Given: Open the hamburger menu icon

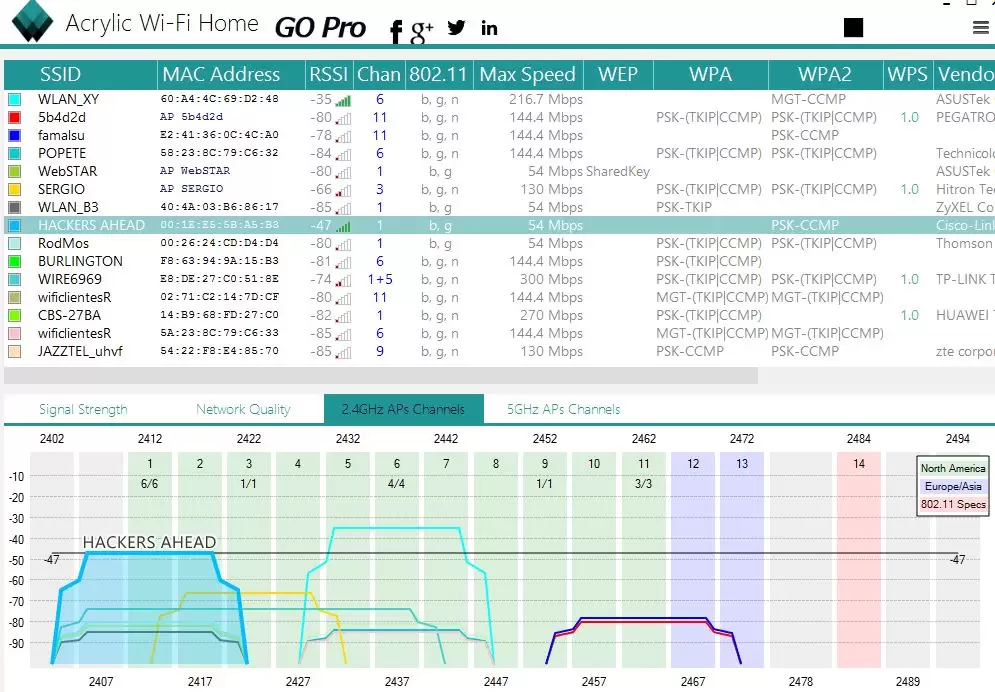Looking at the screenshot, I should pyautogui.click(x=980, y=27).
